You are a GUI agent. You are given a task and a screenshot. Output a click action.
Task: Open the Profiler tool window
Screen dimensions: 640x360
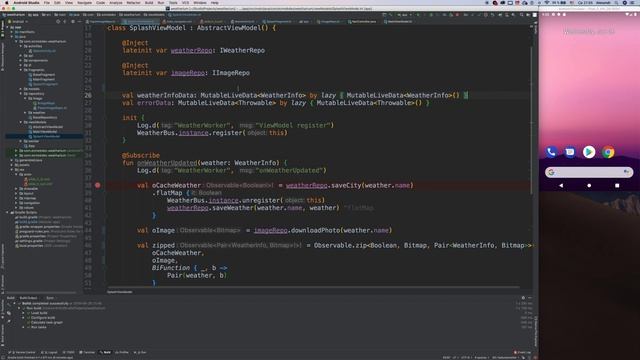(122, 352)
